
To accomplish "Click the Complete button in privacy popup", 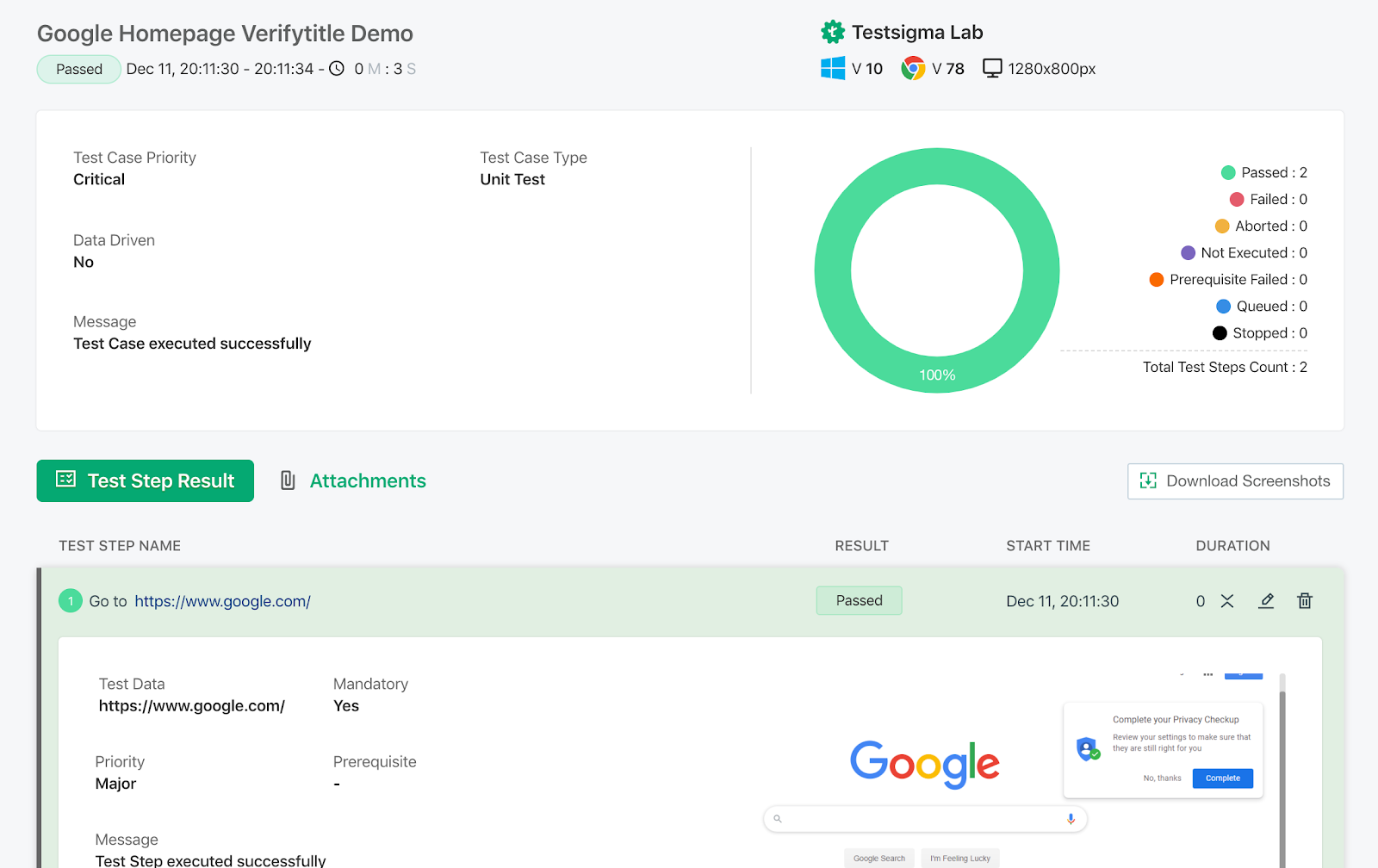I will 1222,778.
